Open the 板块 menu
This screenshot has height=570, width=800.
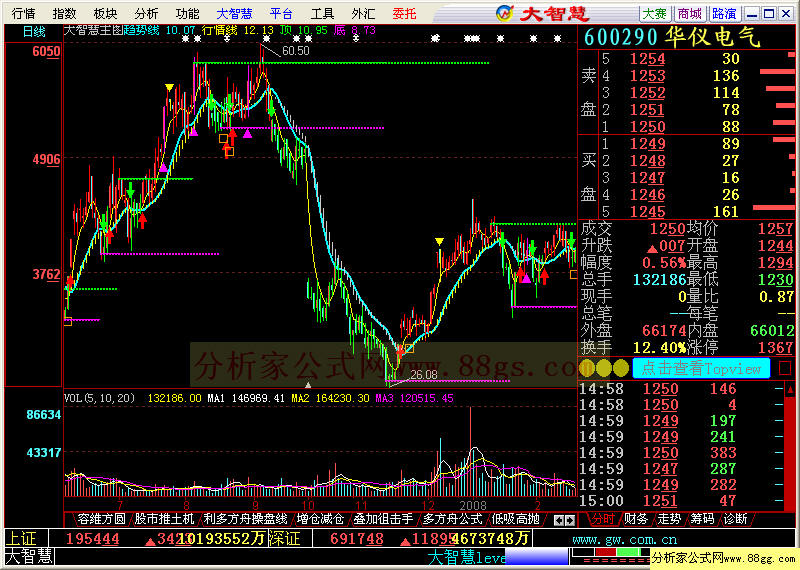[x=105, y=14]
